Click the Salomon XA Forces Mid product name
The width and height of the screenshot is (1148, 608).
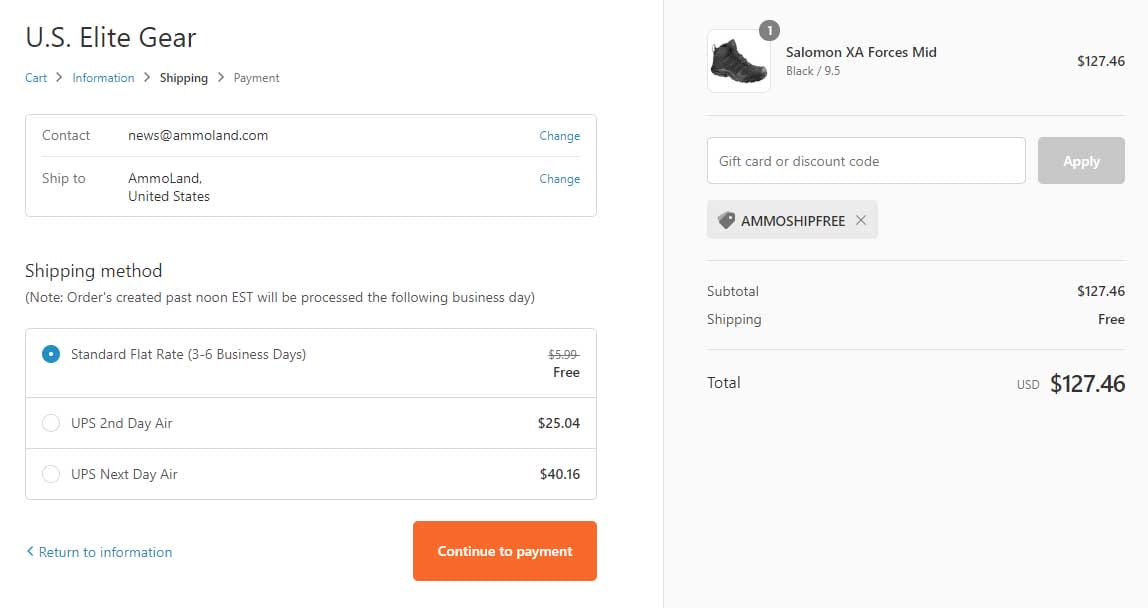pyautogui.click(x=861, y=52)
